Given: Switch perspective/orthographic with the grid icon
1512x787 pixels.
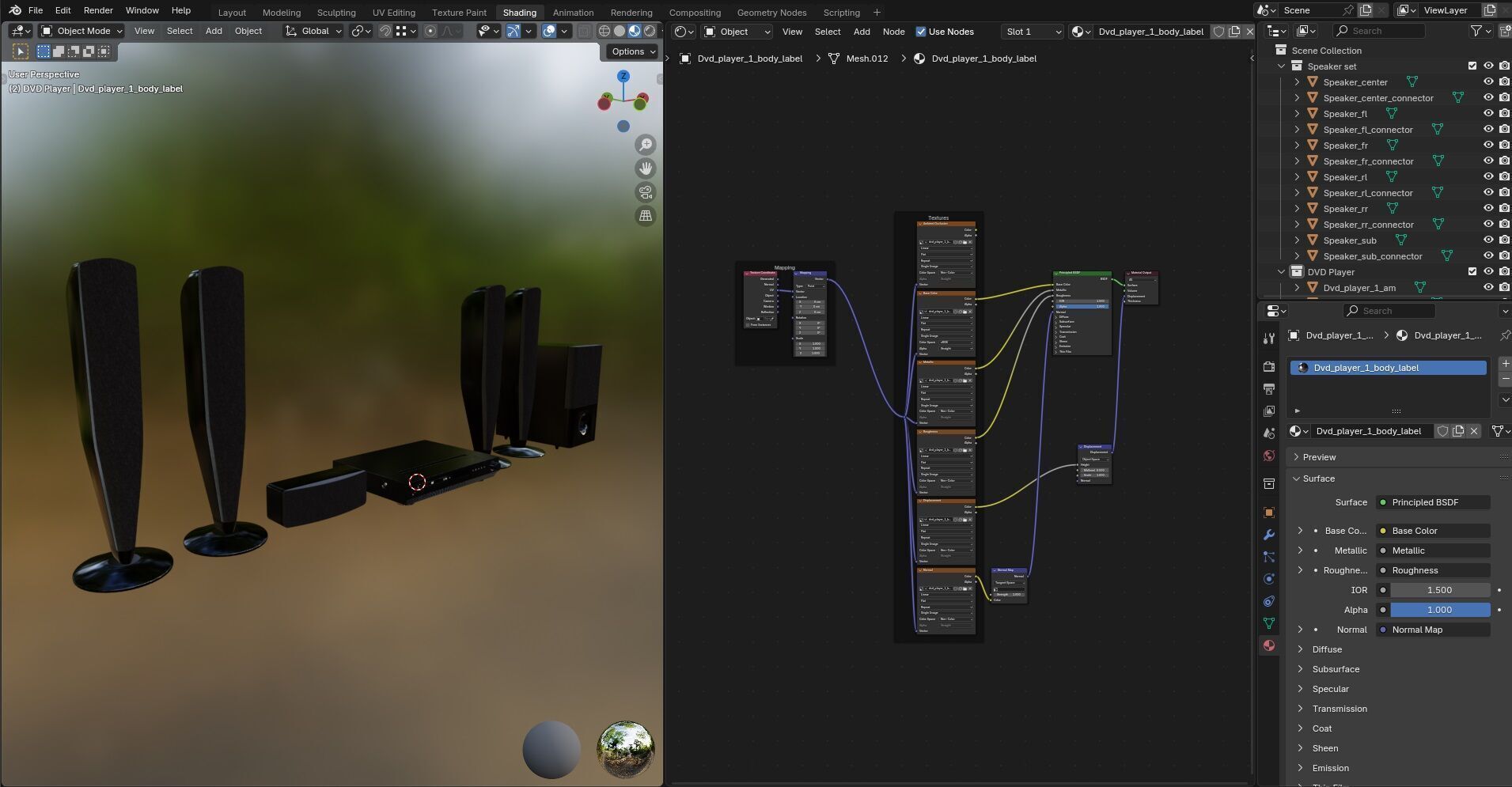Looking at the screenshot, I should [x=646, y=216].
